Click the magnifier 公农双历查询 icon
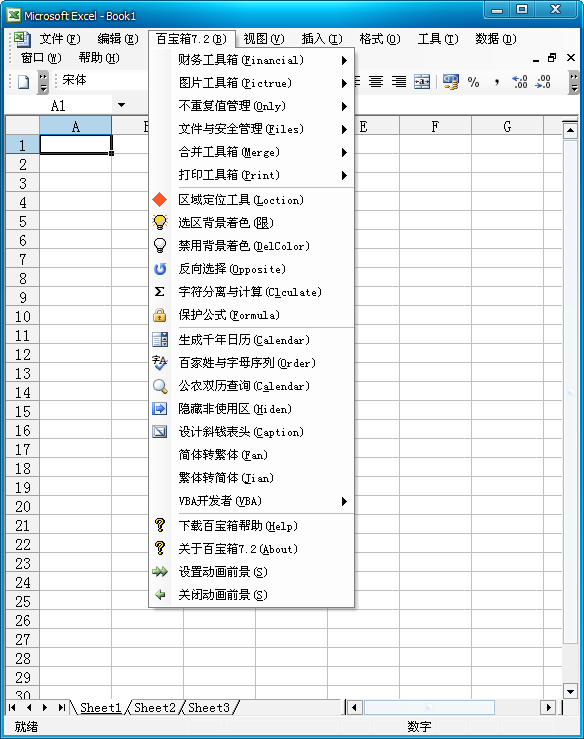The height and width of the screenshot is (739, 584). [160, 386]
